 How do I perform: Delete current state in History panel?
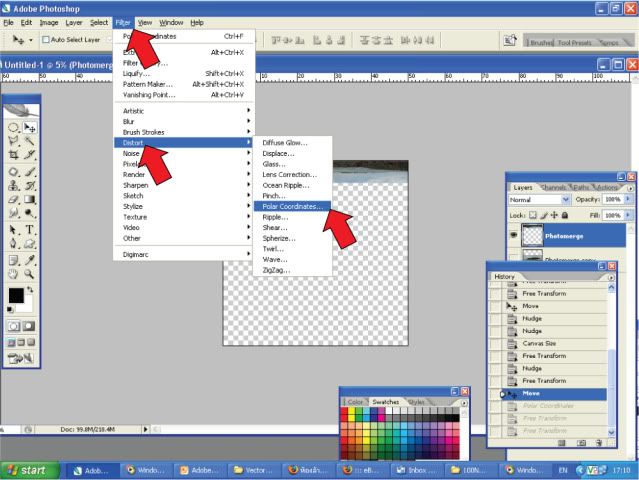(598, 443)
